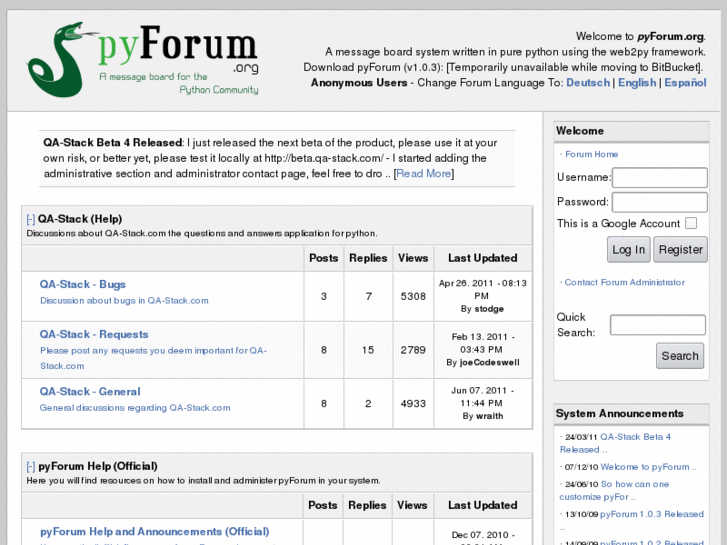727x545 pixels.
Task: Click 'By joeCodeswell' last updated text
Action: tap(483, 362)
